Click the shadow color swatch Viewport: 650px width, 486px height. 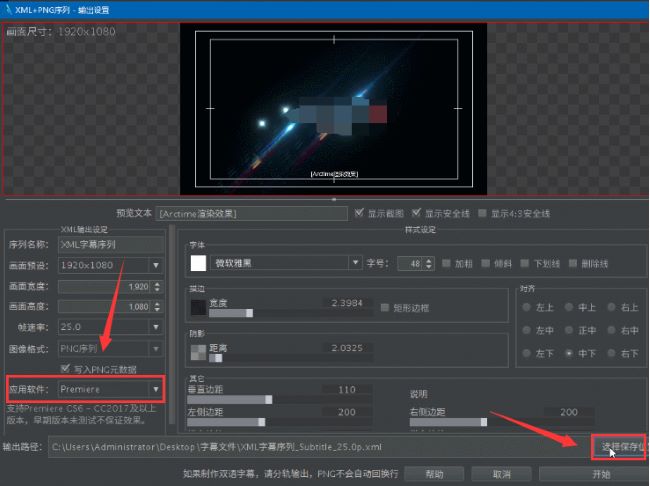click(x=198, y=351)
